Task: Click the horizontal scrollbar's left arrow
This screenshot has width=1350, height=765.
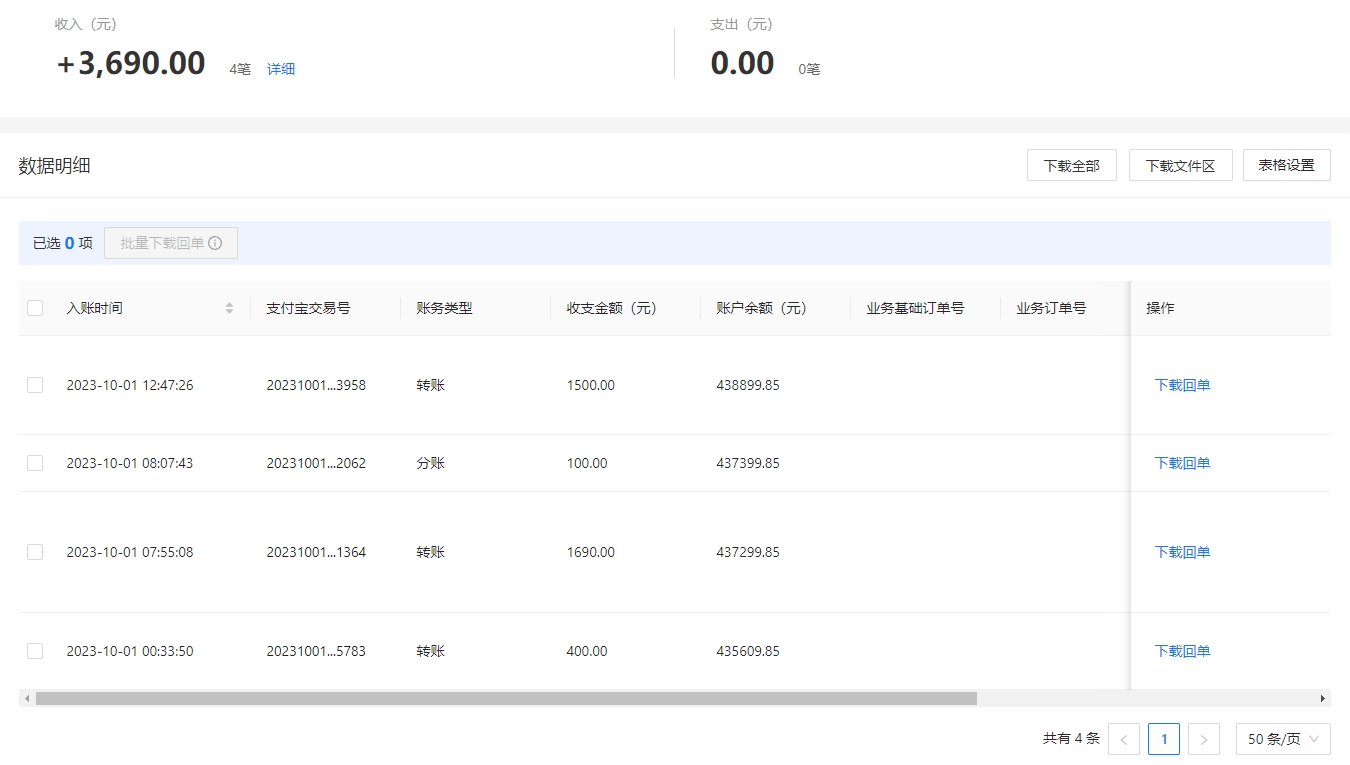Action: [x=27, y=698]
